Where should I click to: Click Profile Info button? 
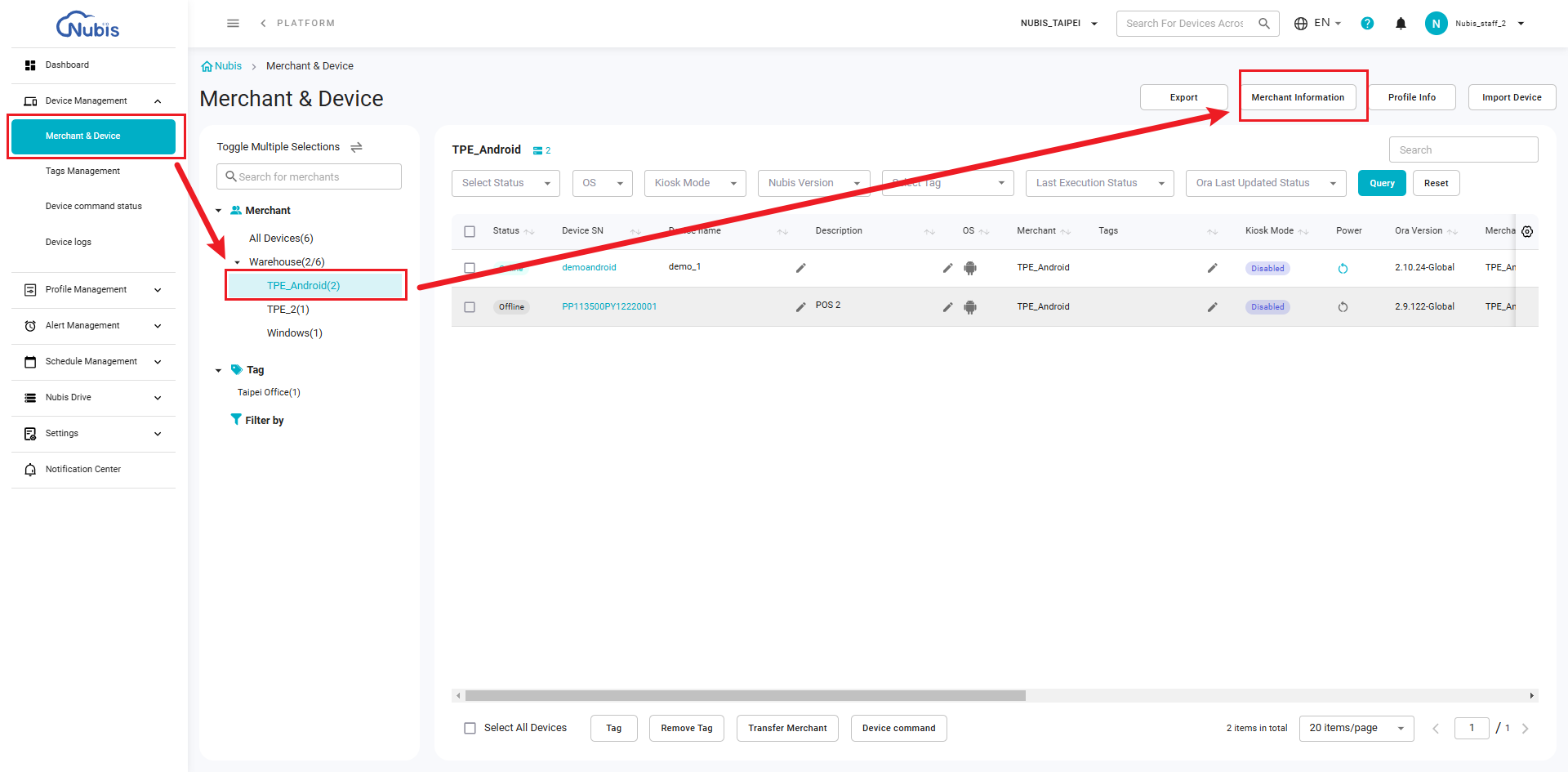point(1411,97)
